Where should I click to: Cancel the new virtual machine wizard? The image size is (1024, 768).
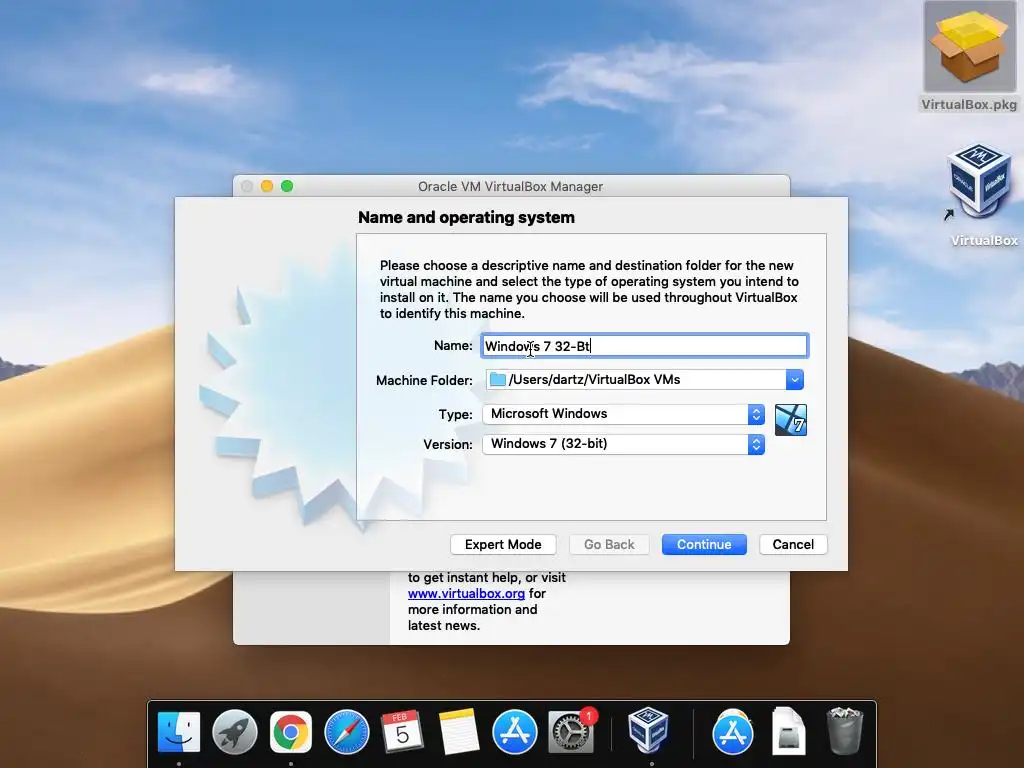(x=793, y=545)
